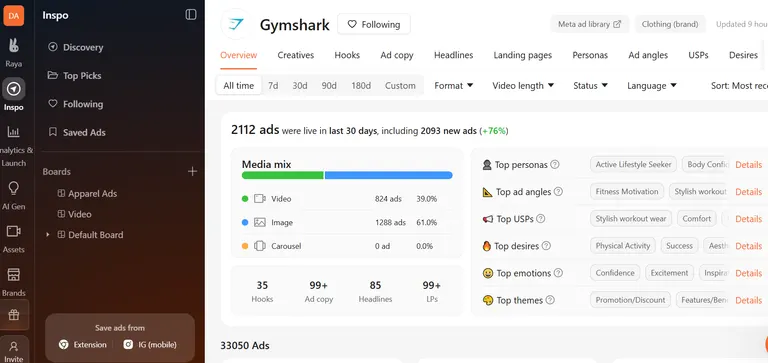Switch to Ad angles tab

pos(648,55)
